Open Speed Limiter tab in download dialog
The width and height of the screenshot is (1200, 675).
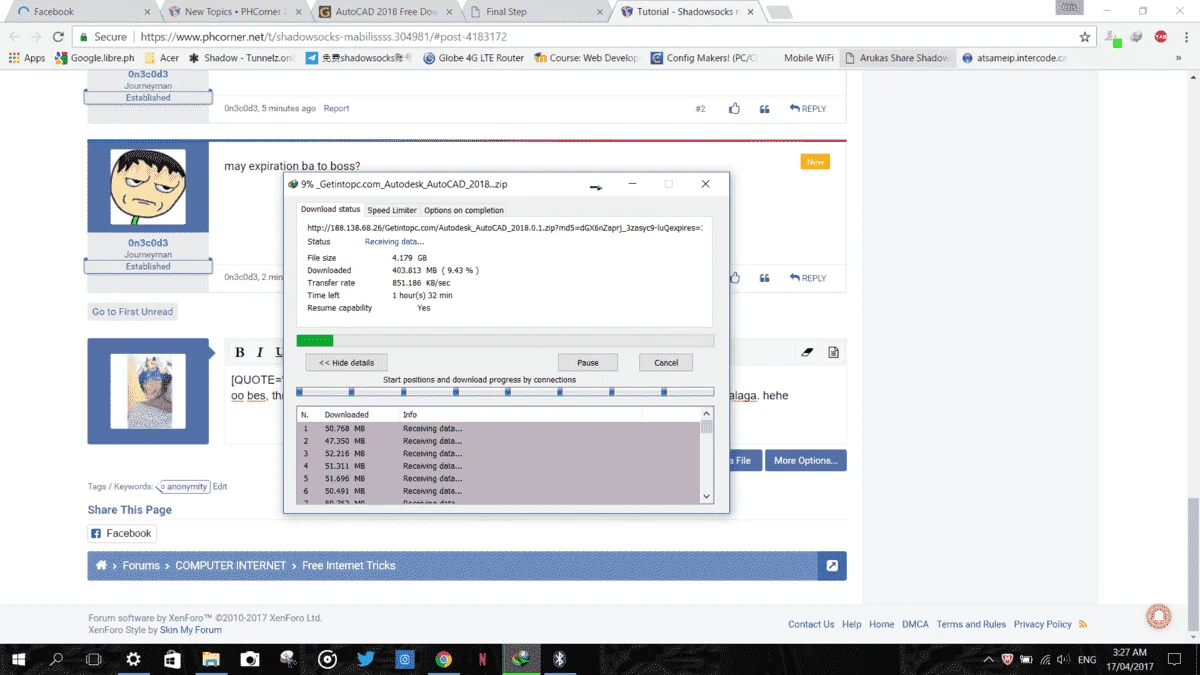392,210
